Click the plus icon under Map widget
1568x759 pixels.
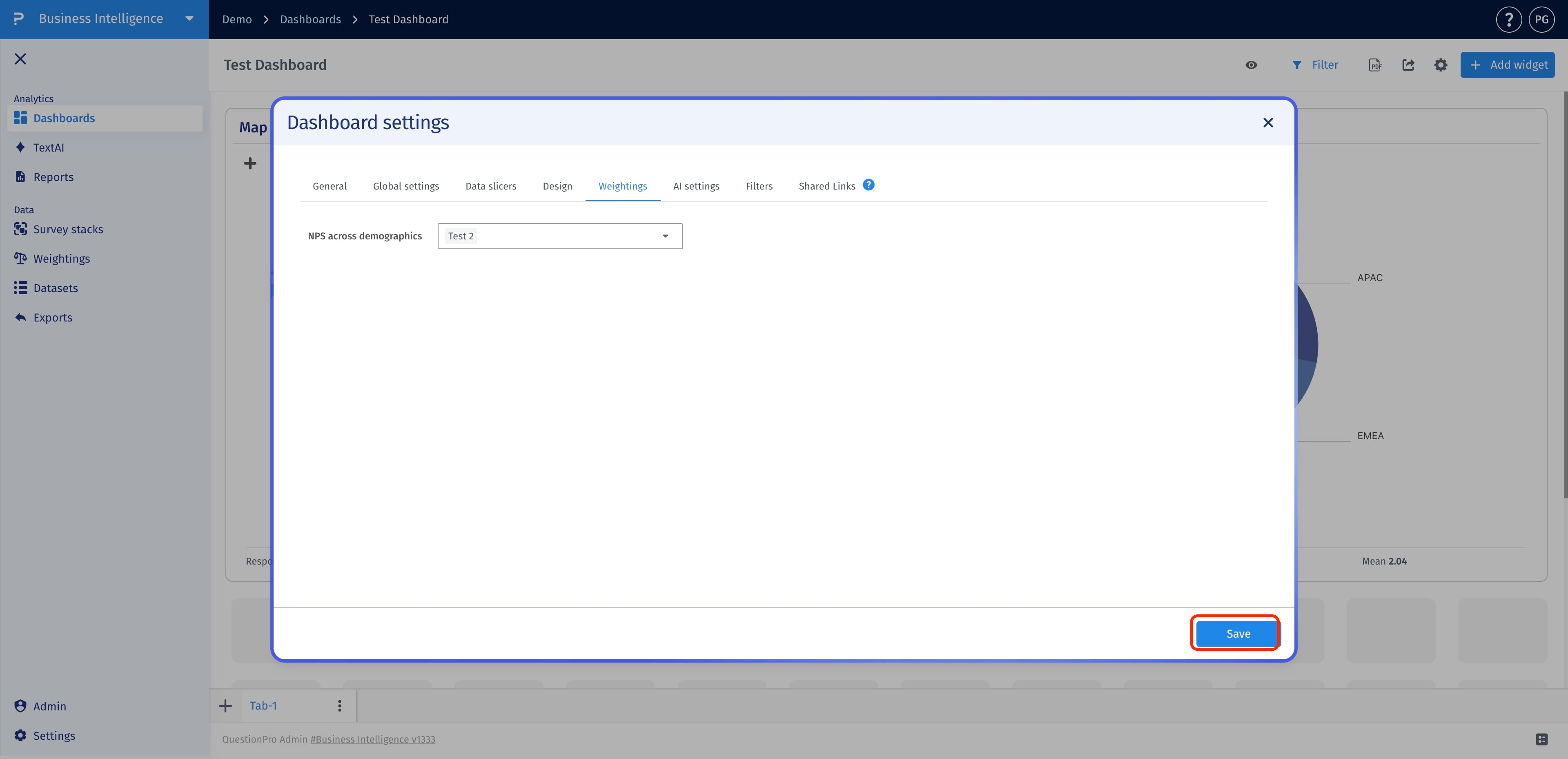(250, 163)
